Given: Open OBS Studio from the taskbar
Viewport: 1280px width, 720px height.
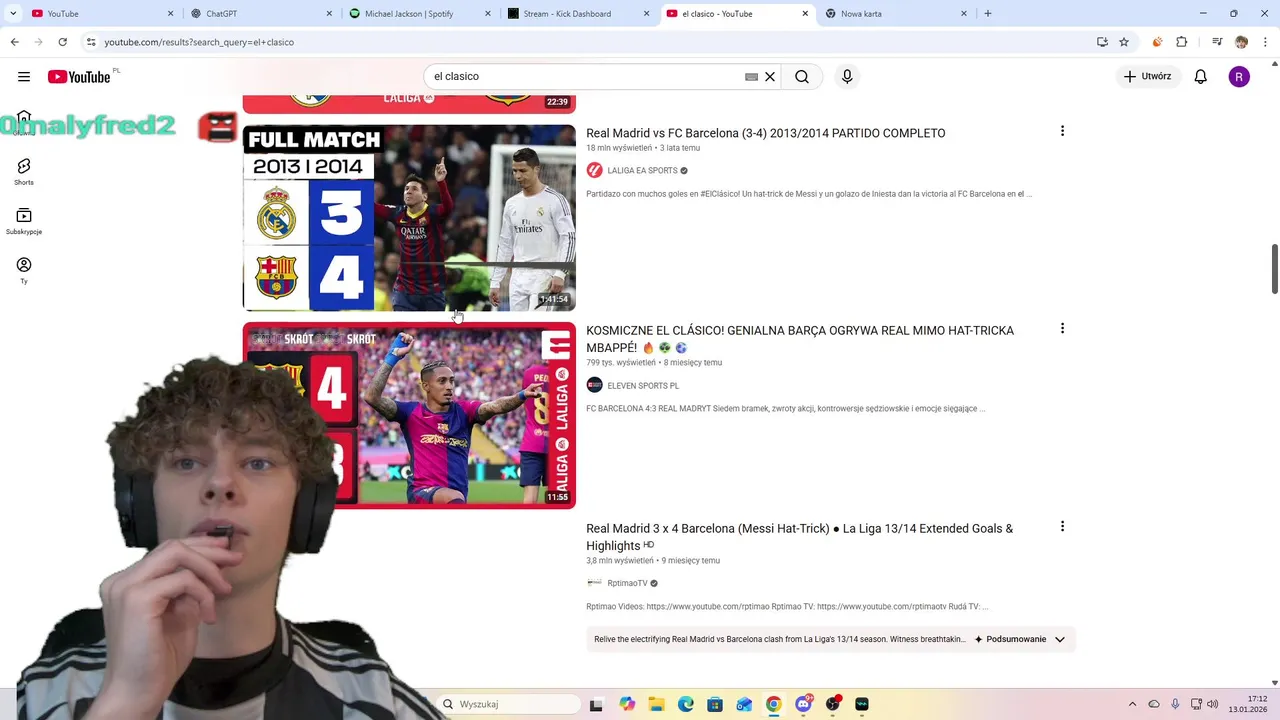Looking at the screenshot, I should pyautogui.click(x=832, y=704).
